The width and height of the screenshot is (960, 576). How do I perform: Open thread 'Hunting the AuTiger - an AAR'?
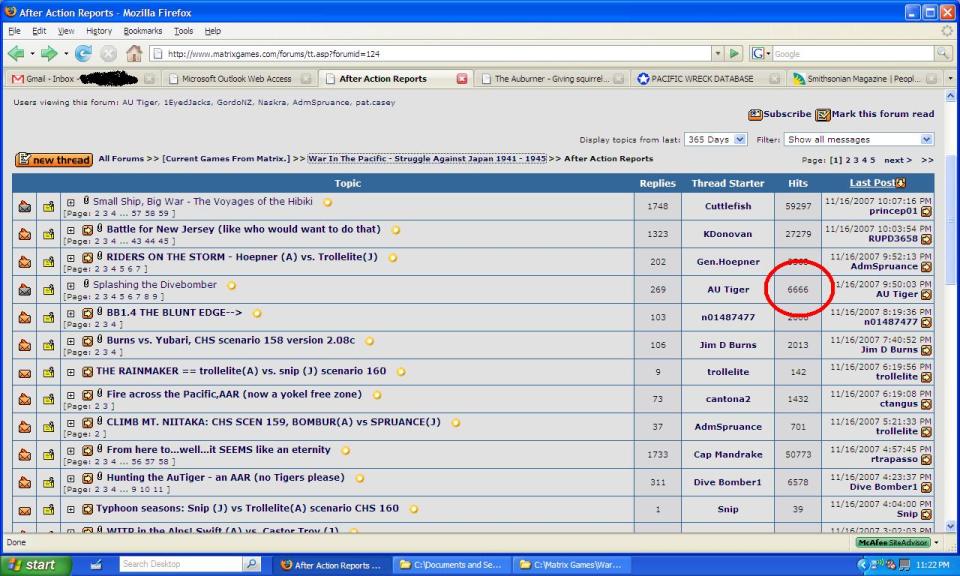pyautogui.click(x=225, y=477)
